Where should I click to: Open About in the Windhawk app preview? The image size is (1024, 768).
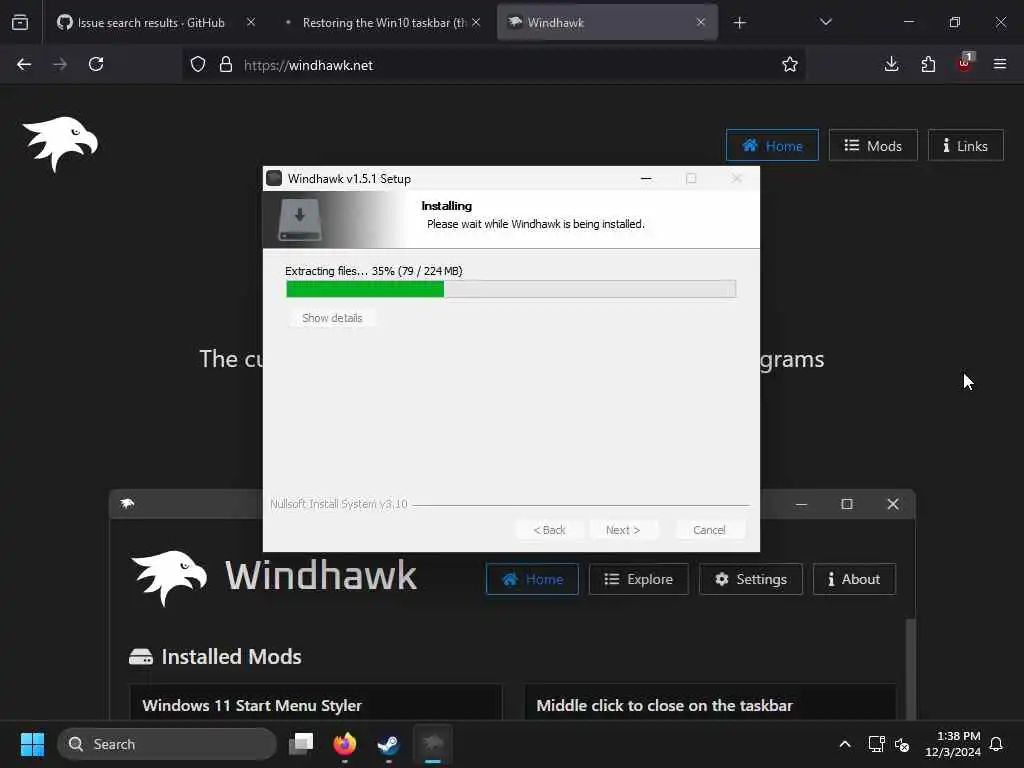(x=854, y=579)
